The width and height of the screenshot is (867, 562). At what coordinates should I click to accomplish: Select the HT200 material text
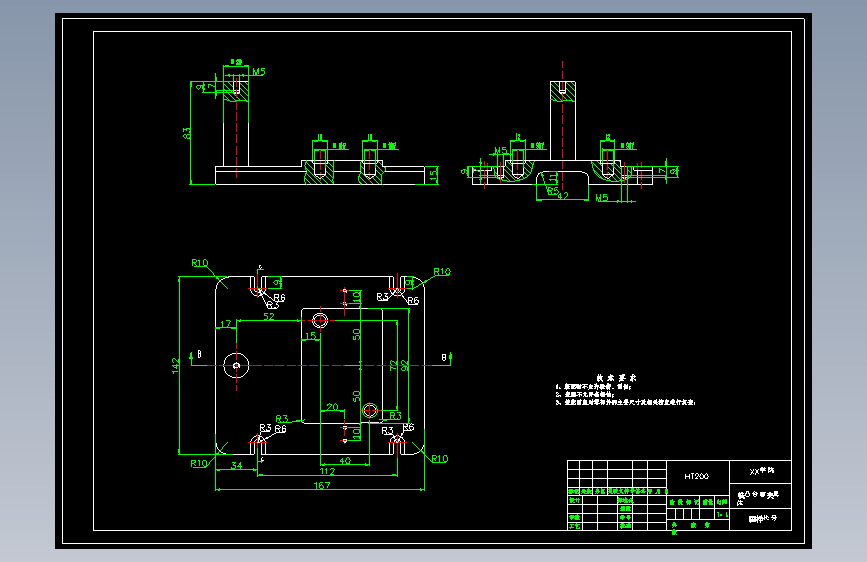pyautogui.click(x=697, y=476)
